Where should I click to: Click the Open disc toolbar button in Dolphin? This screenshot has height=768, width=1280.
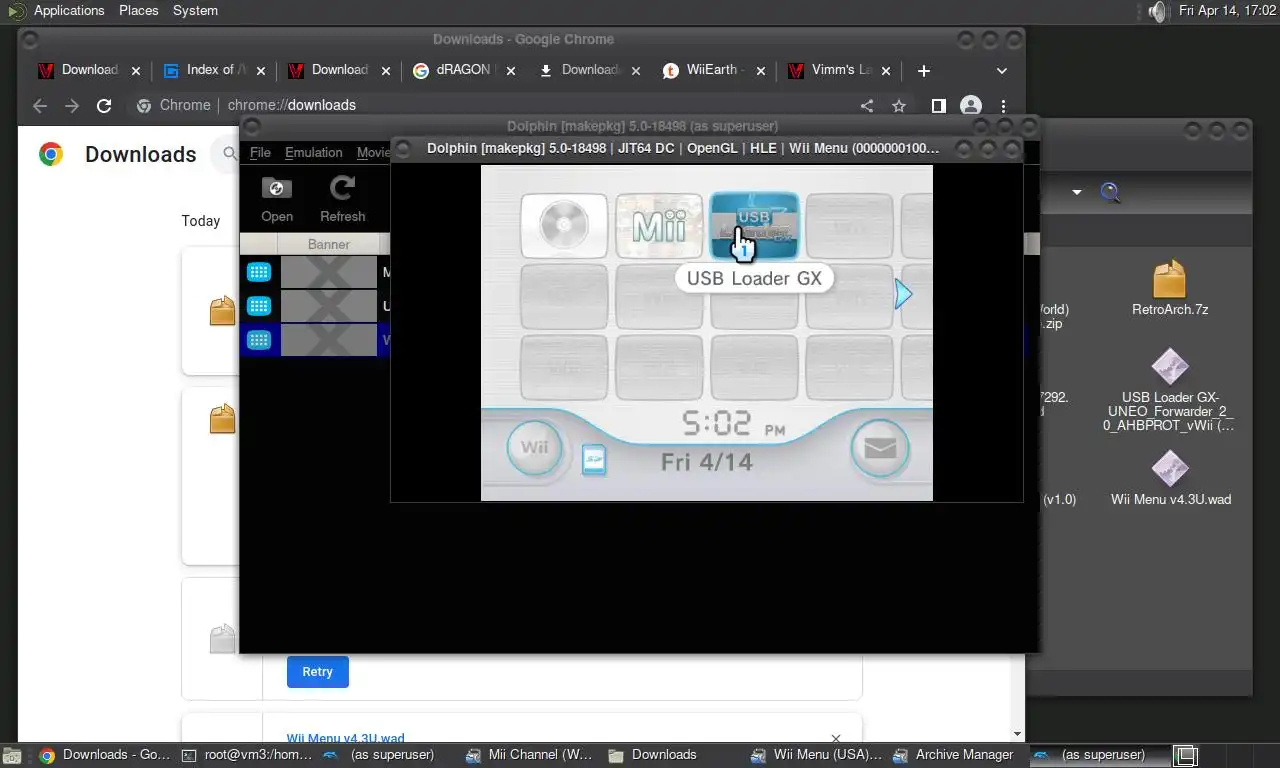click(277, 199)
